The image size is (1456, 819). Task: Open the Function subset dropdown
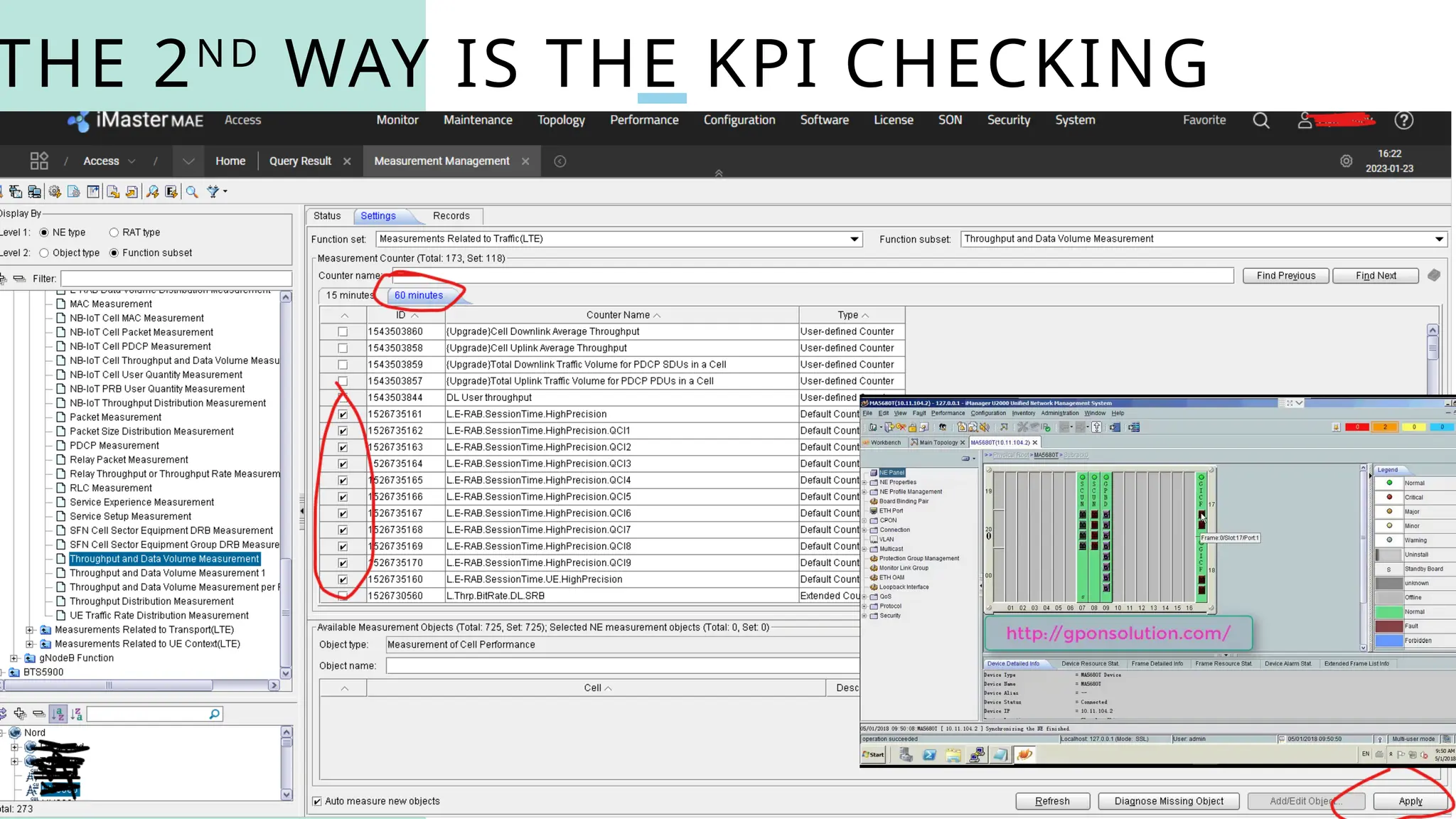[1439, 239]
